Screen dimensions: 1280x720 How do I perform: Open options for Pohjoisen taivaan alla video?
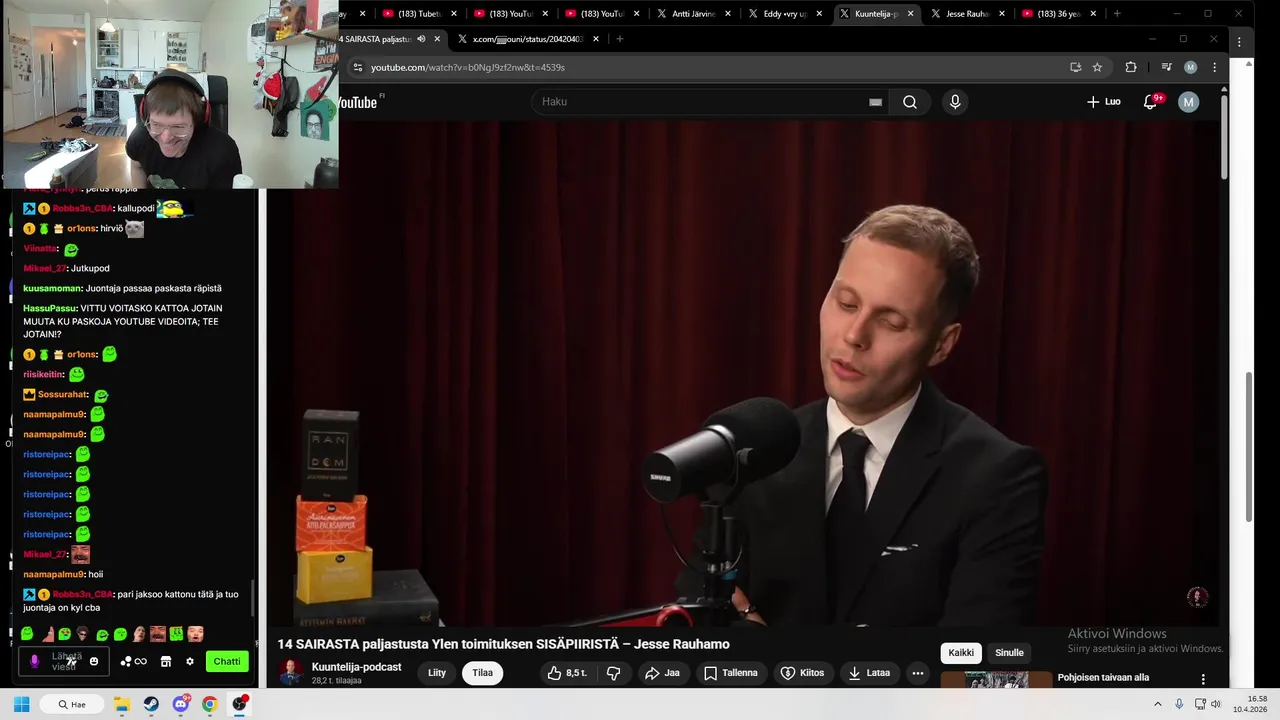(x=1203, y=679)
